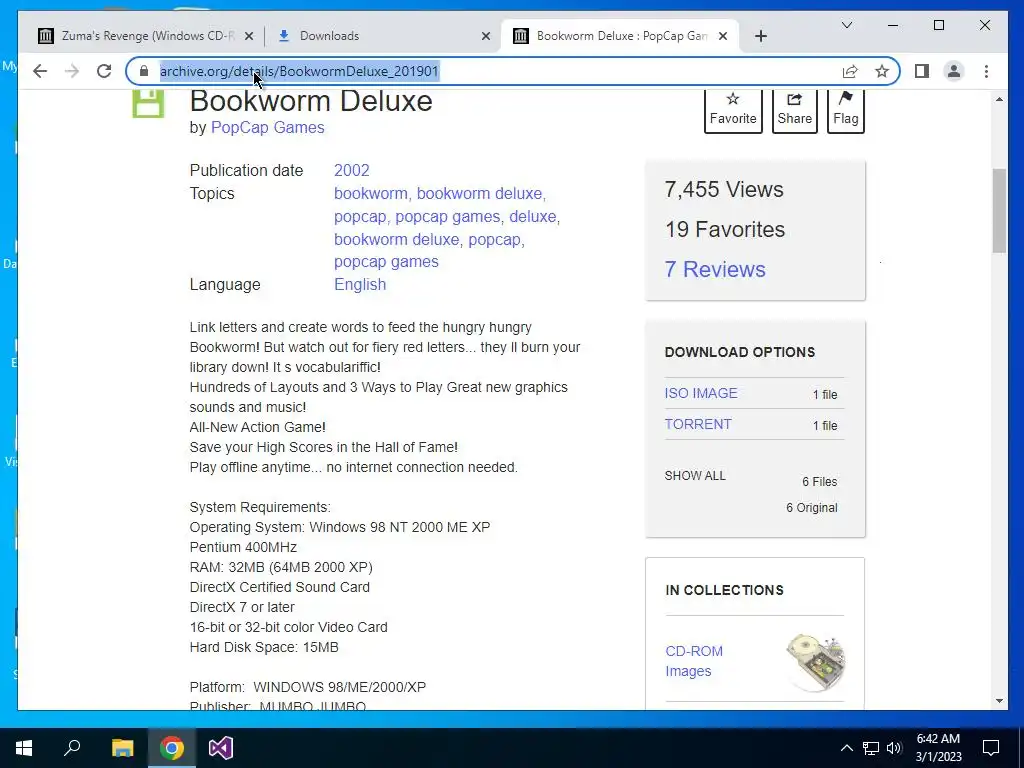Open taskbar search magnifier
This screenshot has height=768, width=1024.
(72, 748)
